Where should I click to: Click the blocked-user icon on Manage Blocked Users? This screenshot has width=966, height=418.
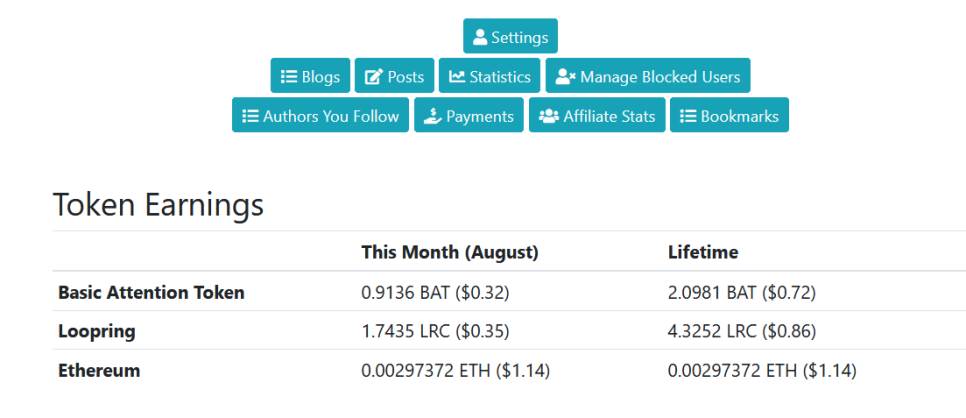pyautogui.click(x=565, y=76)
